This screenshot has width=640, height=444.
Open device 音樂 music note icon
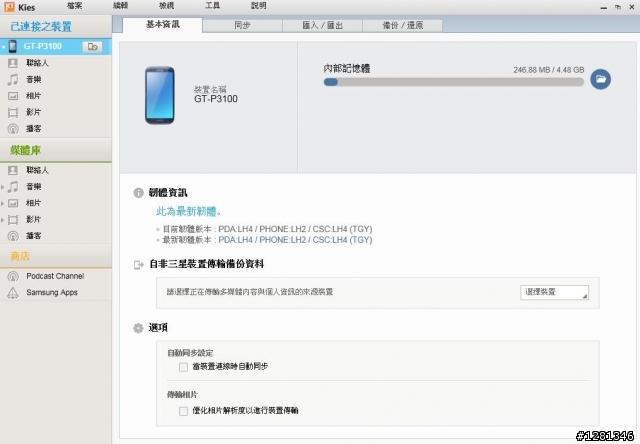[x=13, y=80]
